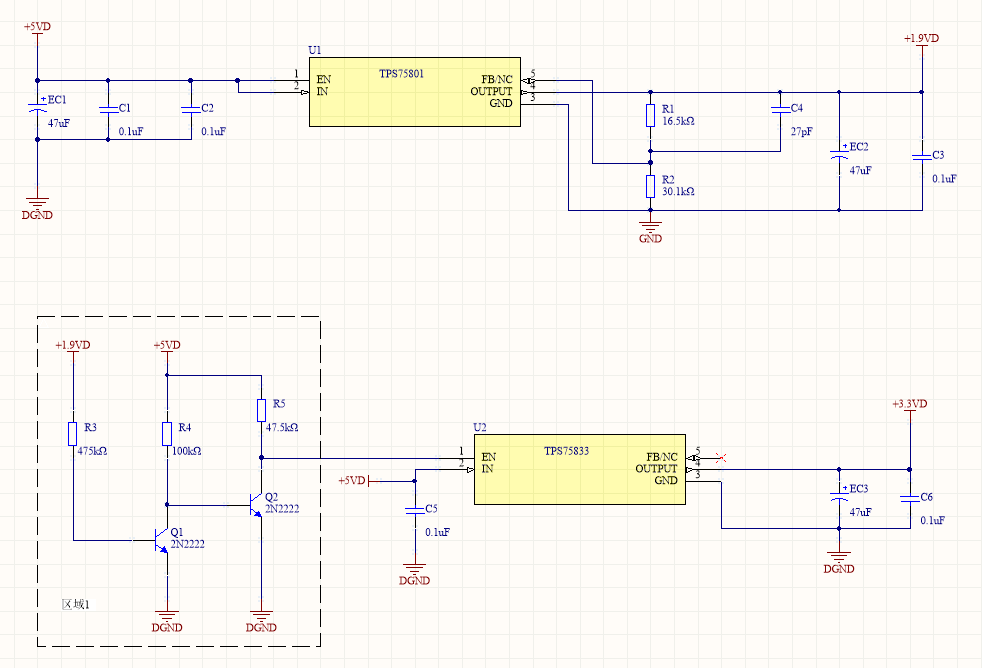
Task: Click the 47.5kΩ value label
Action: (x=282, y=428)
